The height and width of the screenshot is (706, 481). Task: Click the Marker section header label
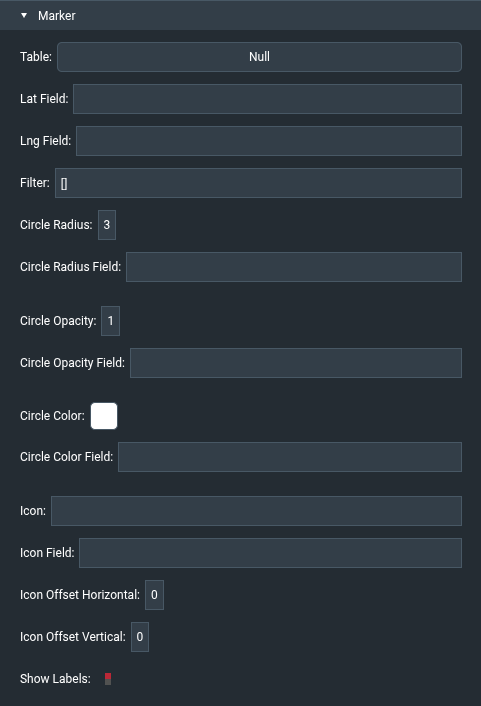coord(57,16)
